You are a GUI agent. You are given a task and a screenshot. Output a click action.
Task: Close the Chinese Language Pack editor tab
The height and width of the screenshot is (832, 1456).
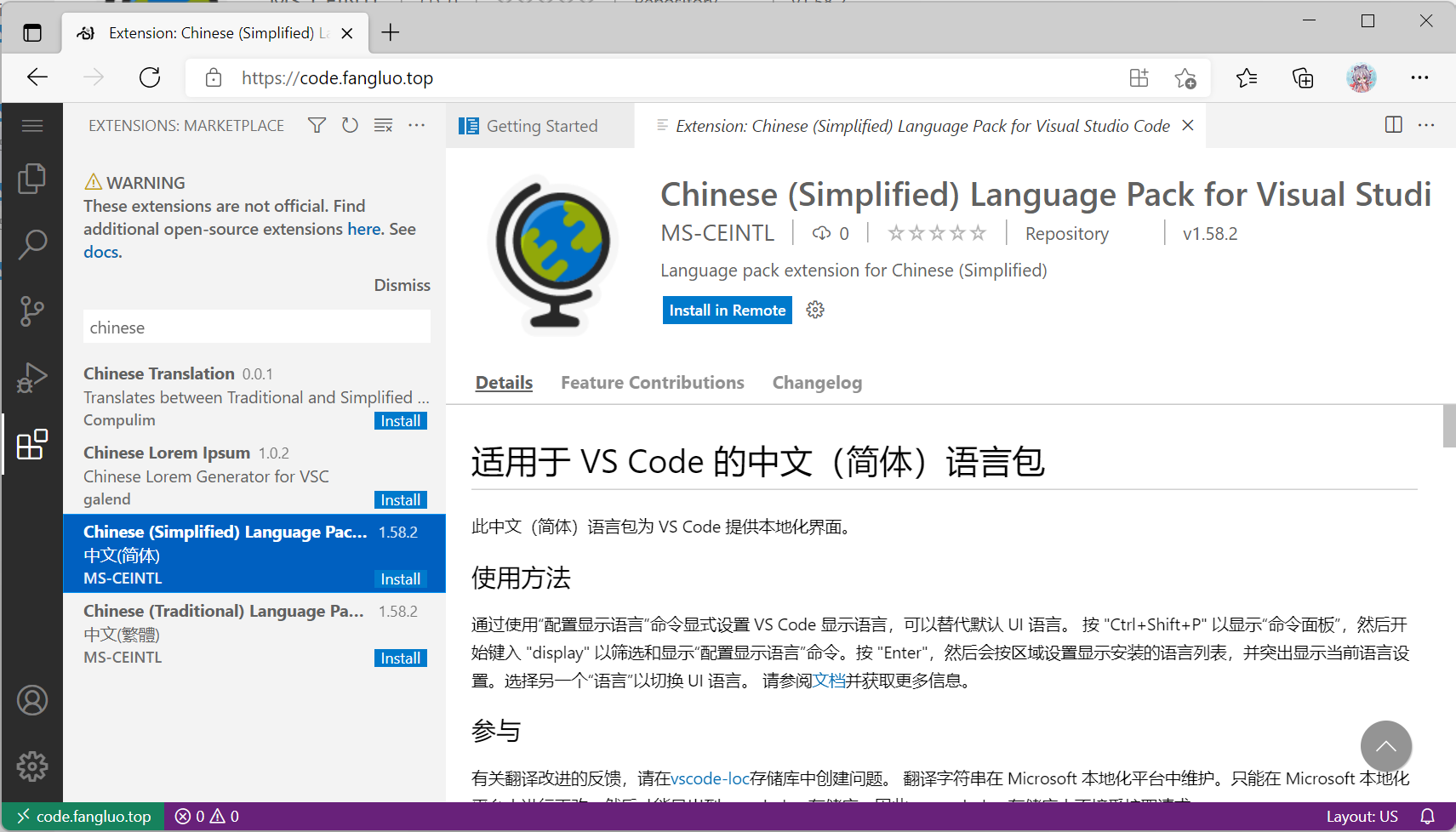click(x=1188, y=125)
